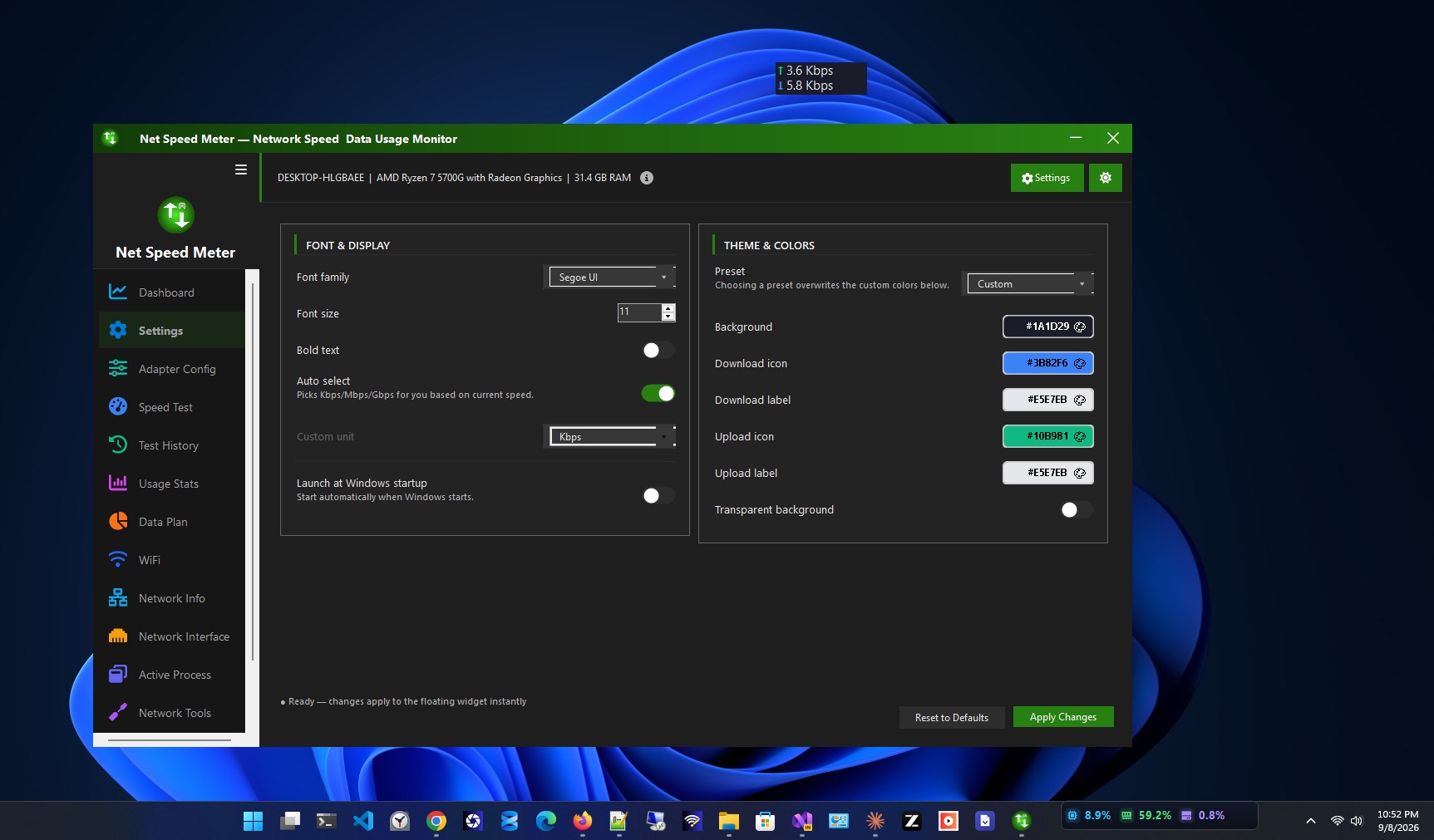Disable the Auto select unit switch
This screenshot has height=840, width=1434.
point(658,393)
